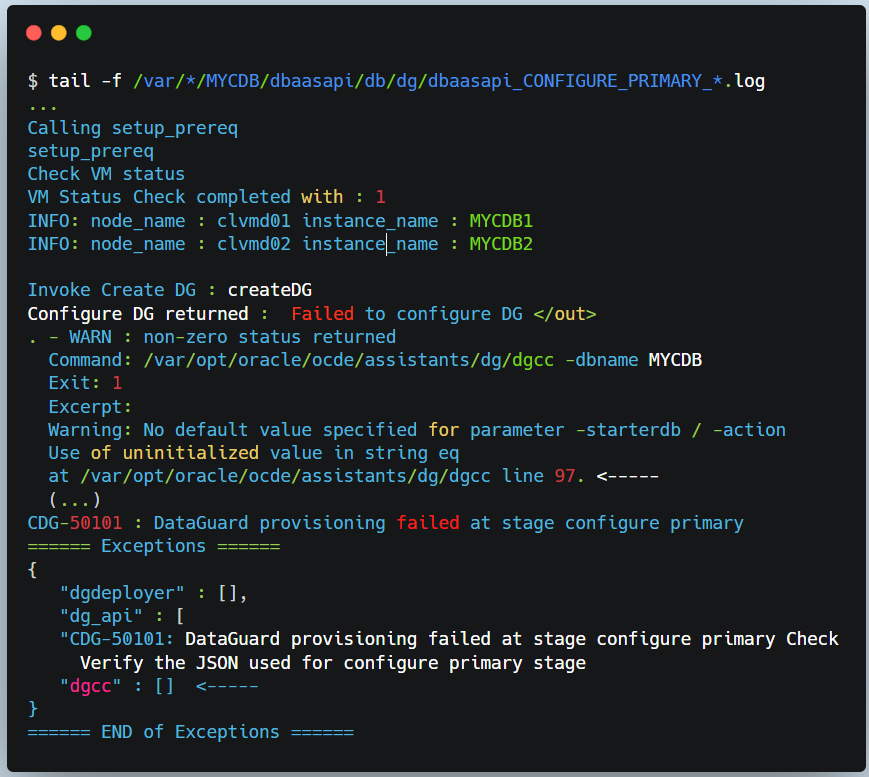Select the MYCDB2 instance name
The width and height of the screenshot is (869, 777).
pyautogui.click(x=501, y=243)
